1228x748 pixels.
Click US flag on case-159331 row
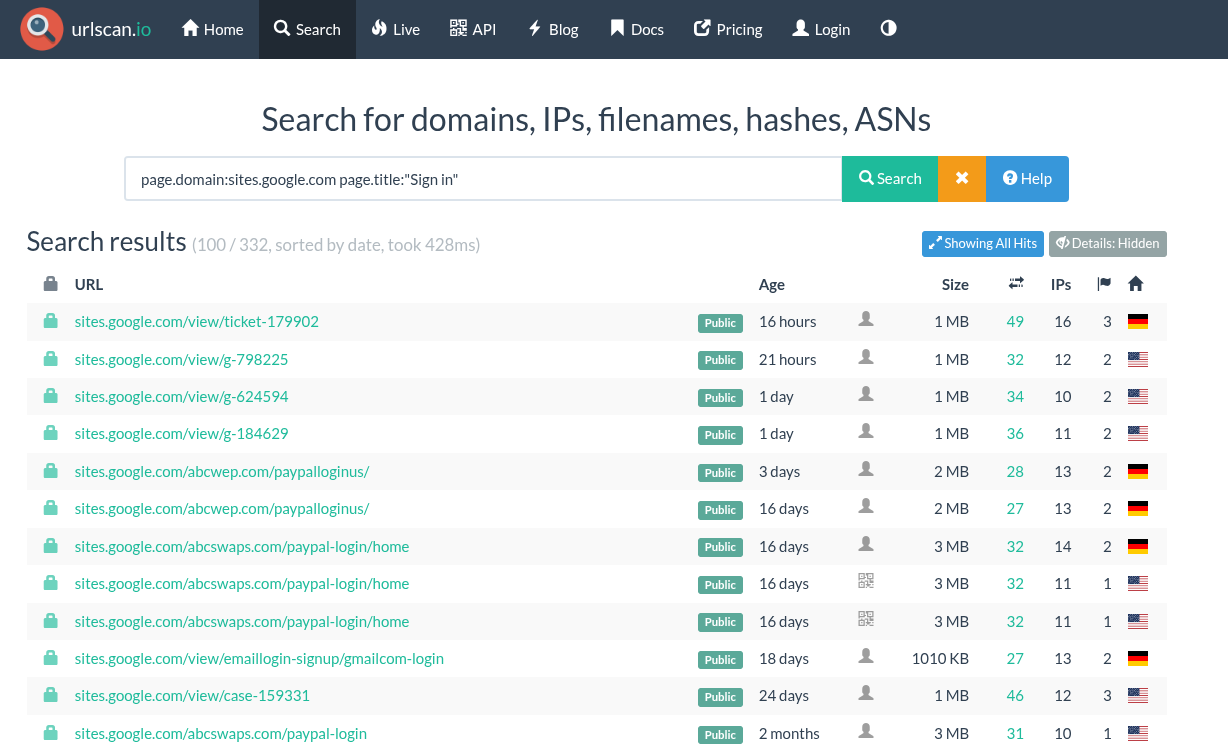click(1137, 696)
